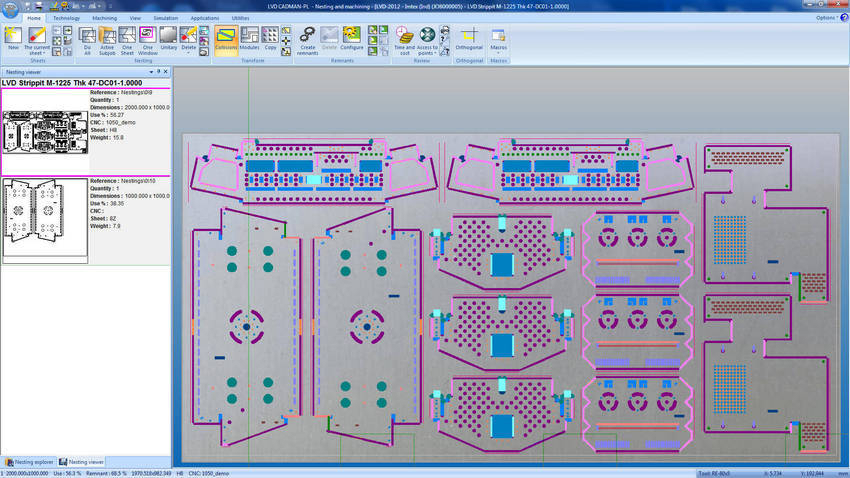Select the left tall nested part on sheet

(x=246, y=327)
